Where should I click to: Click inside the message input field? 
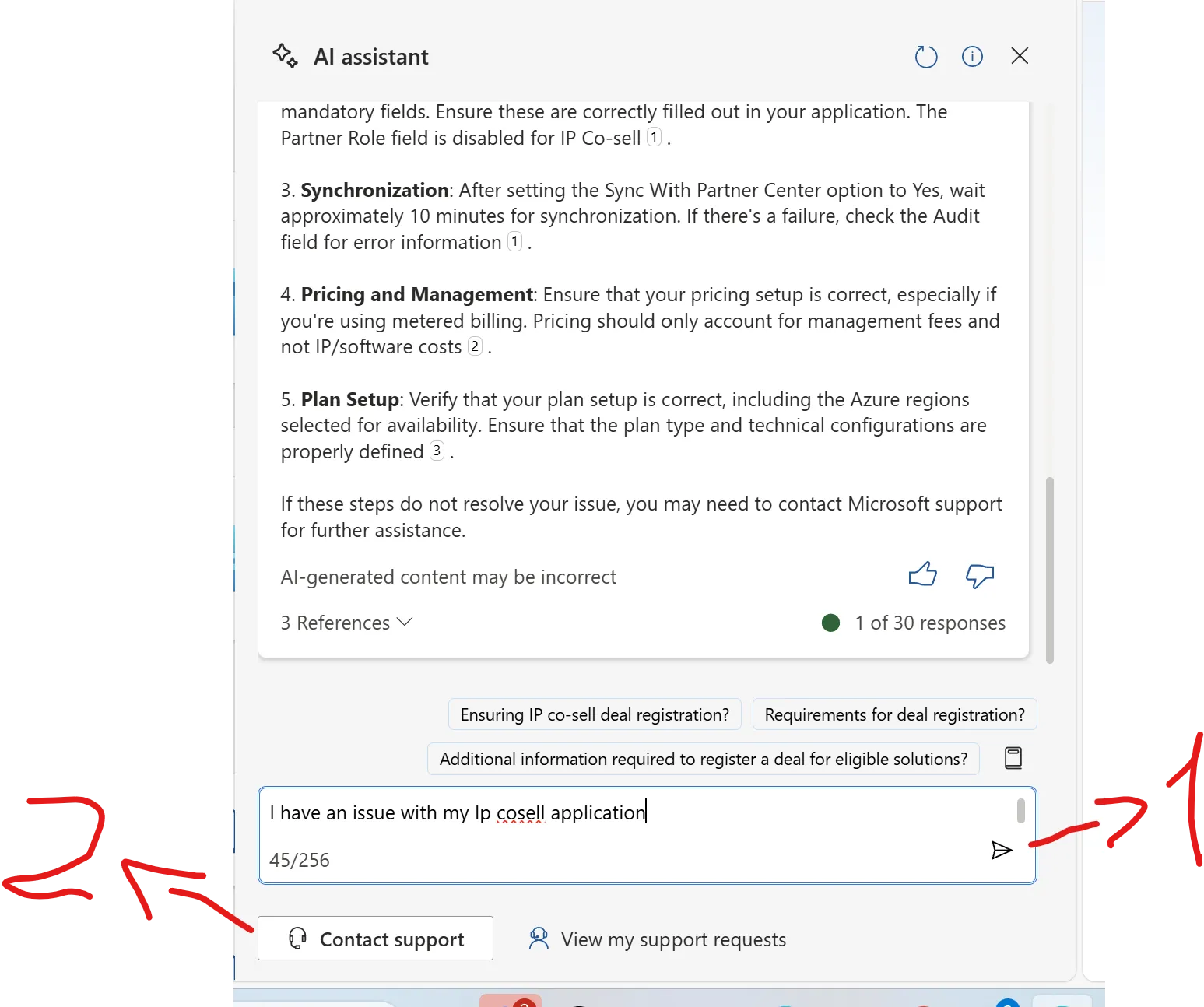pos(647,835)
